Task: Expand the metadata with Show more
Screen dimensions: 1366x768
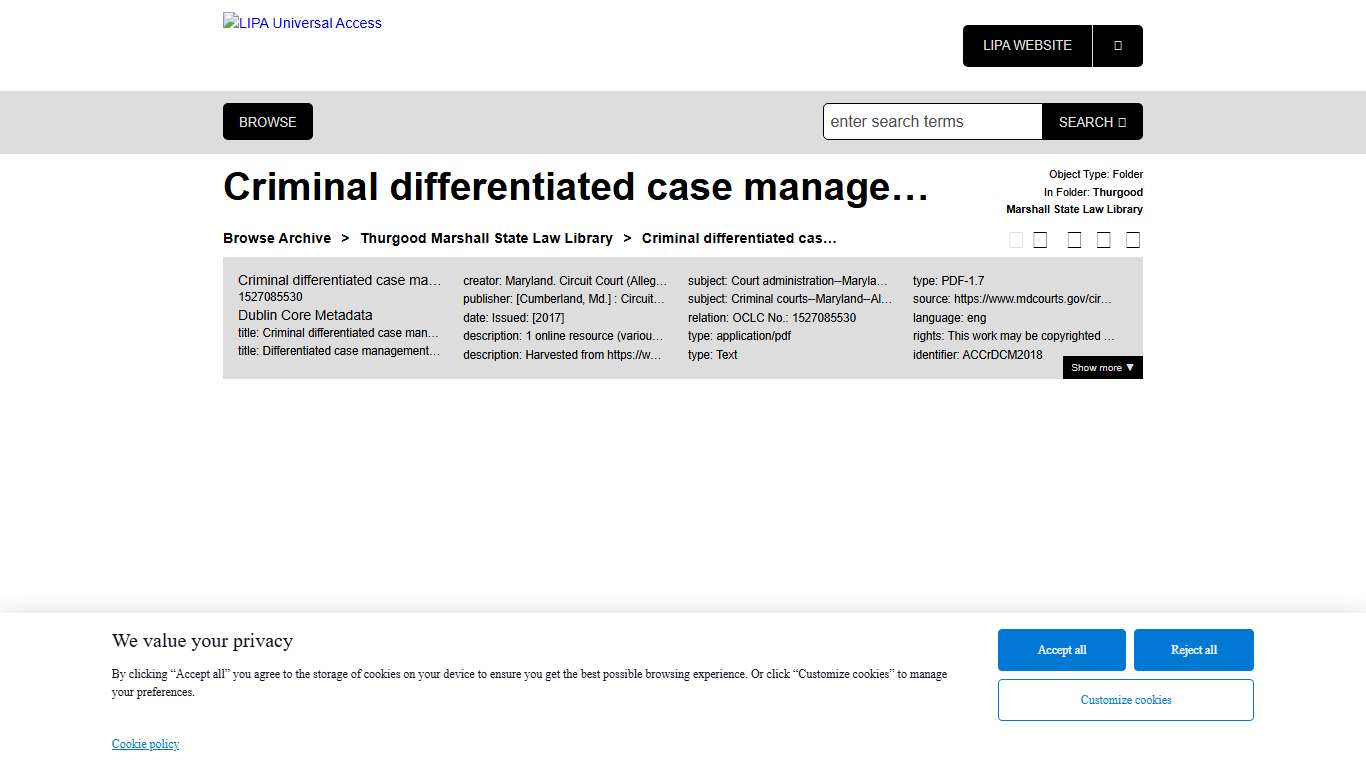Action: [x=1101, y=367]
